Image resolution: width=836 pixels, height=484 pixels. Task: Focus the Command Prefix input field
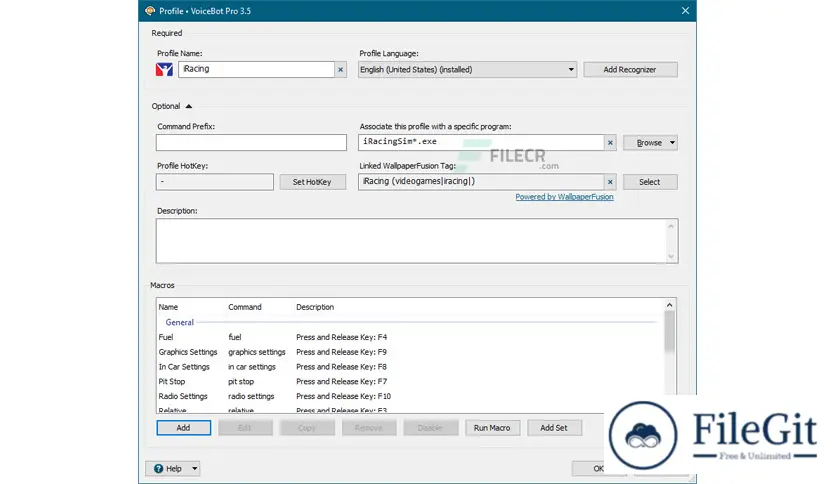coord(251,142)
